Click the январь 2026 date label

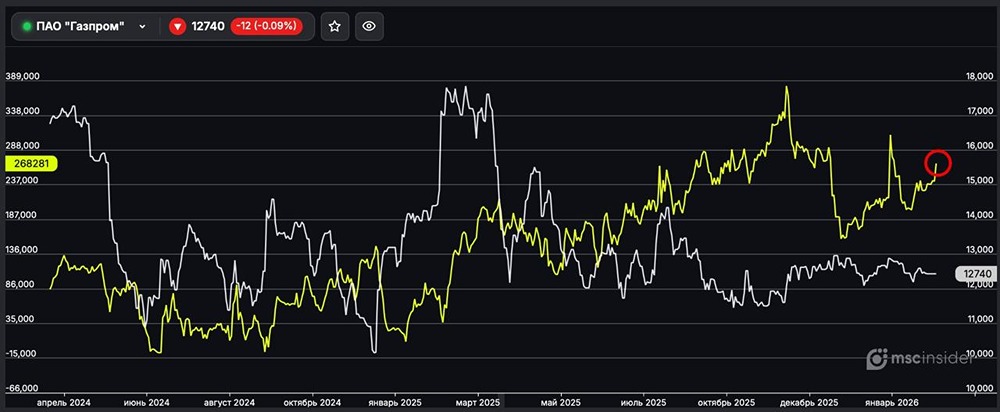[891, 403]
